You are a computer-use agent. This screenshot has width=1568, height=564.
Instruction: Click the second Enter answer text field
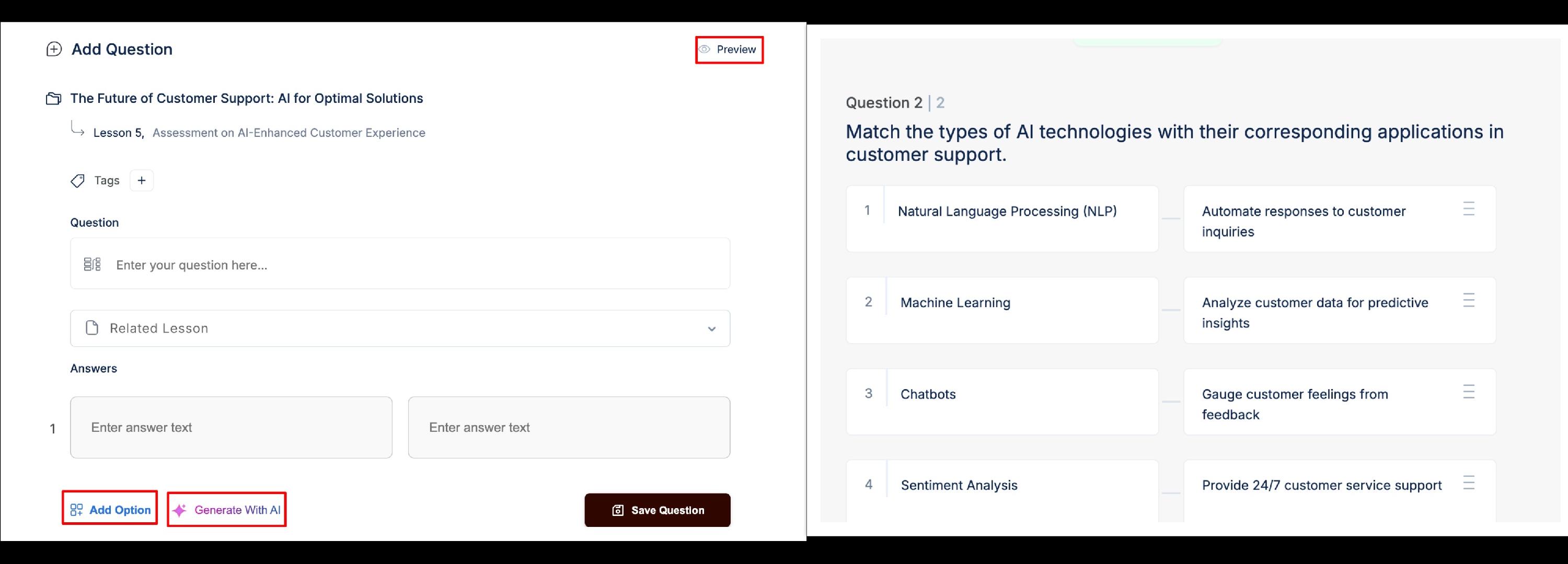click(x=569, y=427)
